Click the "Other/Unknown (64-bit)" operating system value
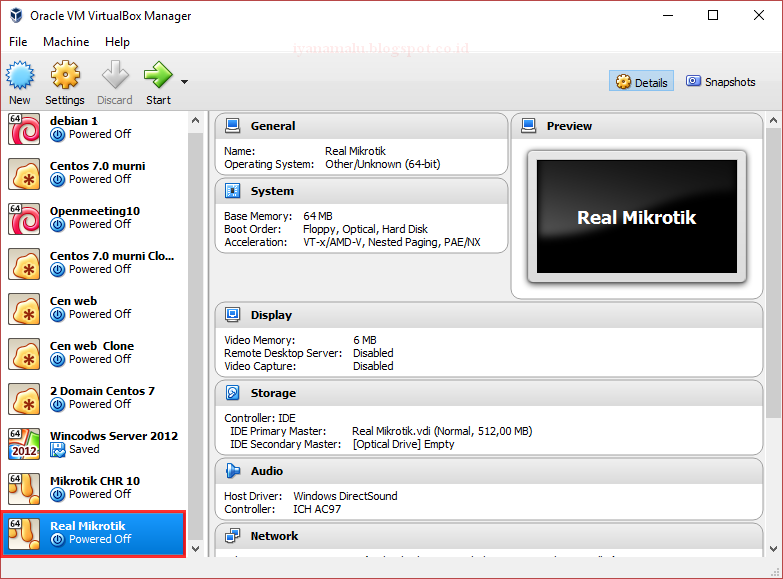This screenshot has width=783, height=579. point(383,164)
